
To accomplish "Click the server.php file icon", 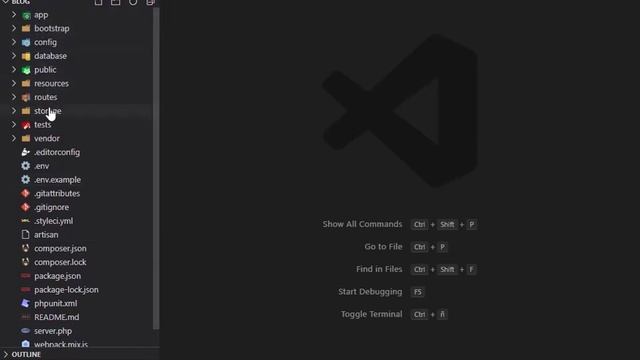I will click(25, 331).
